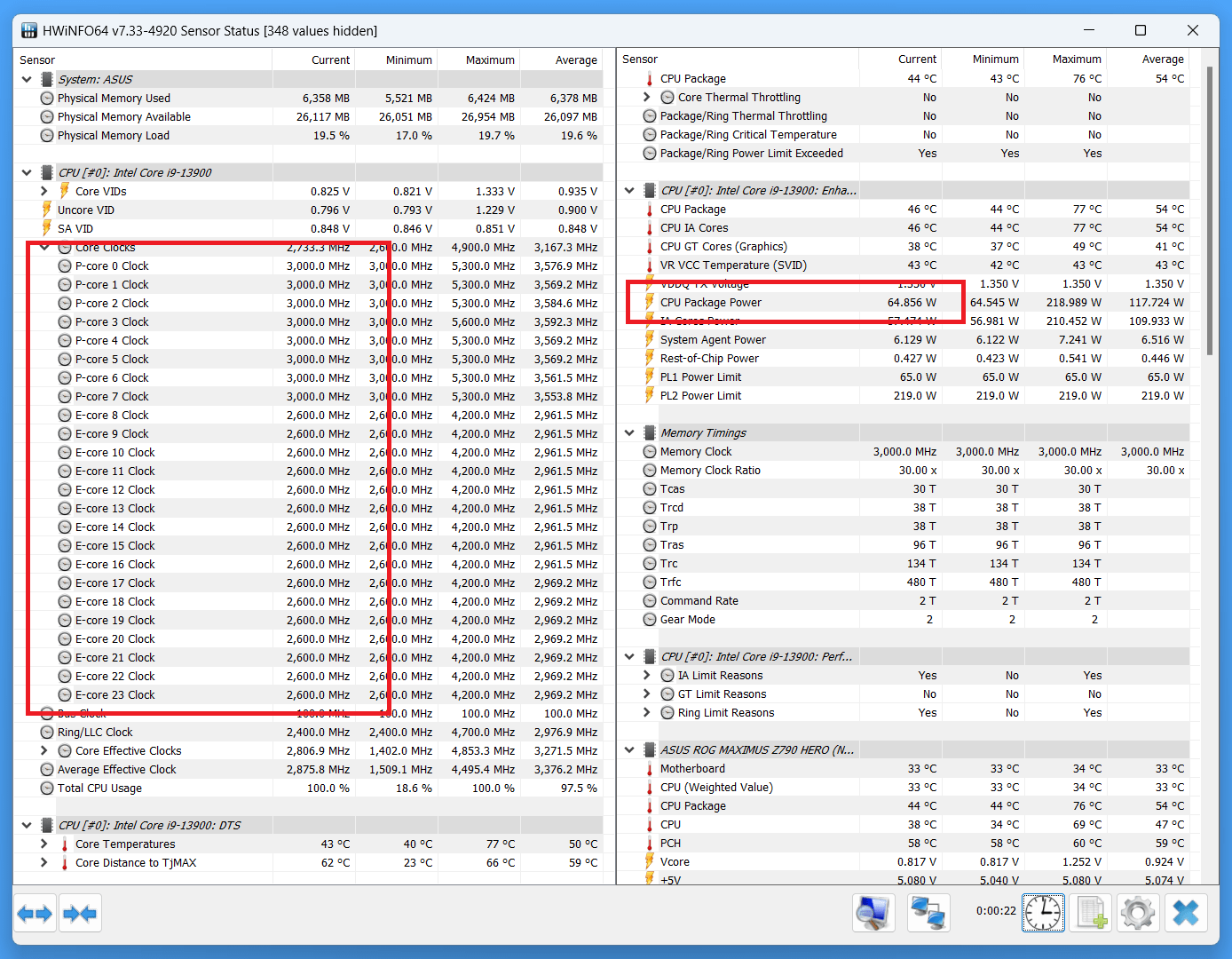Click the lightning icon beside System Agent Power
The width and height of the screenshot is (1232, 959).
click(650, 340)
